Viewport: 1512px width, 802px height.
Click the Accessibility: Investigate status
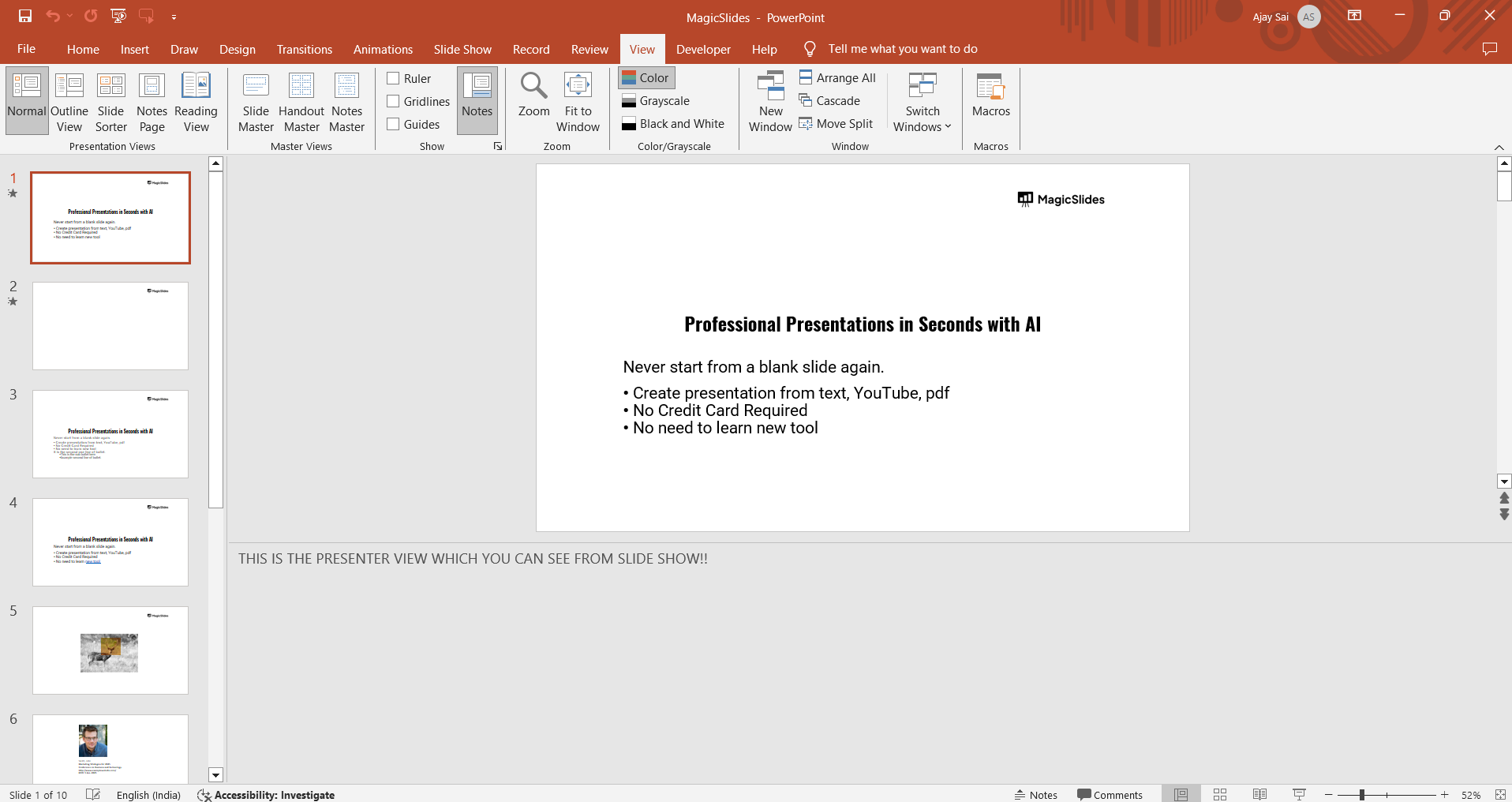266,794
